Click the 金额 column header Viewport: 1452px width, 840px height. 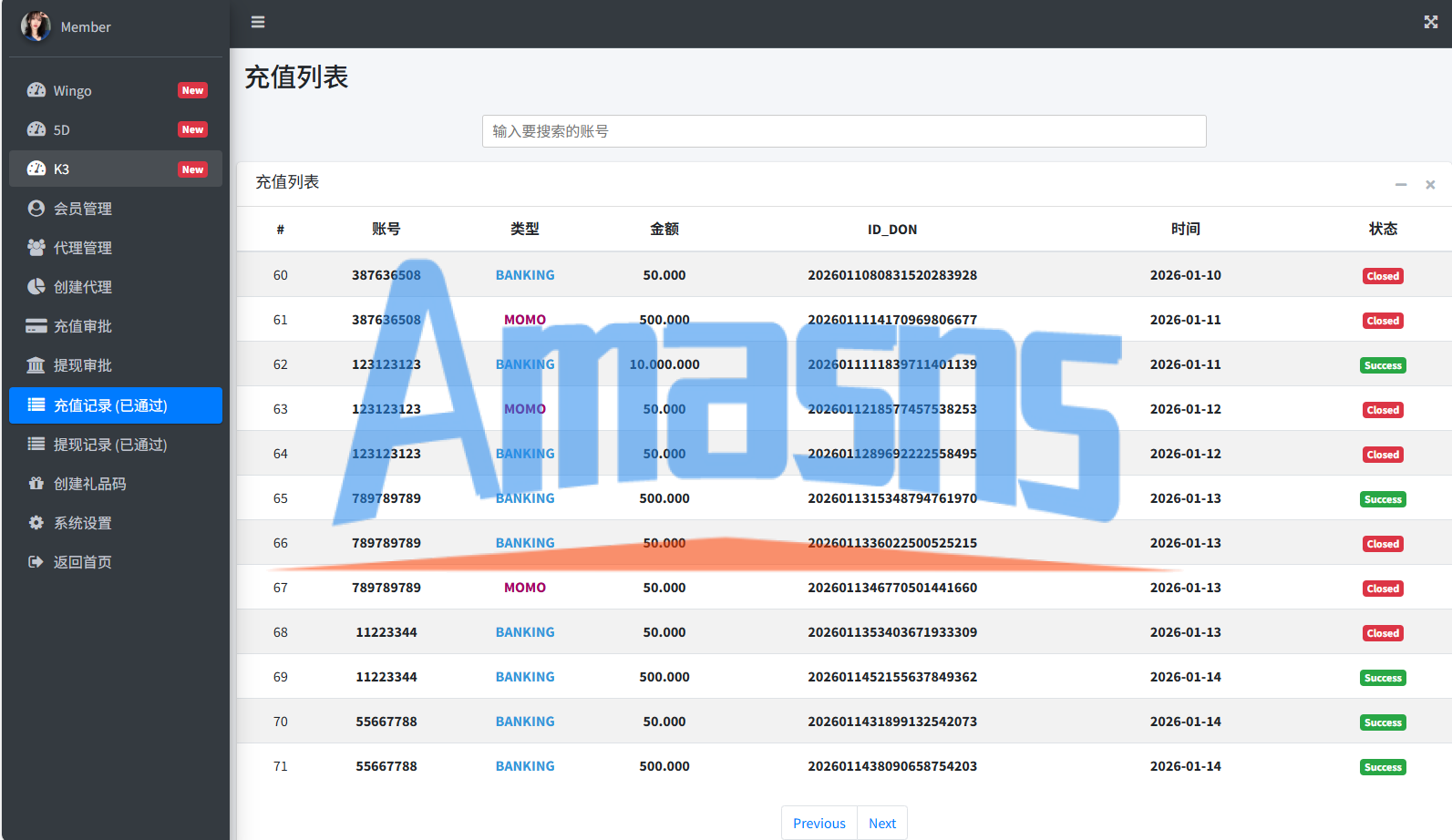664,229
